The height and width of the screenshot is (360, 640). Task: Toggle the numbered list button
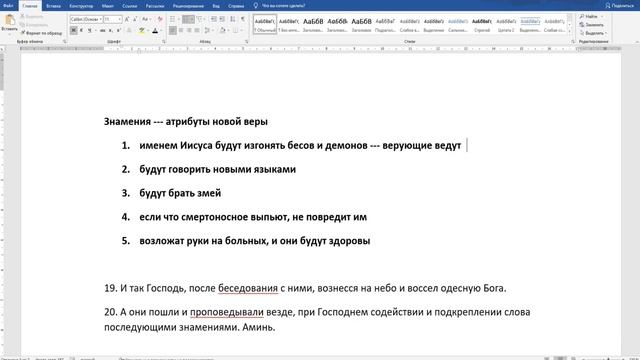pos(187,19)
